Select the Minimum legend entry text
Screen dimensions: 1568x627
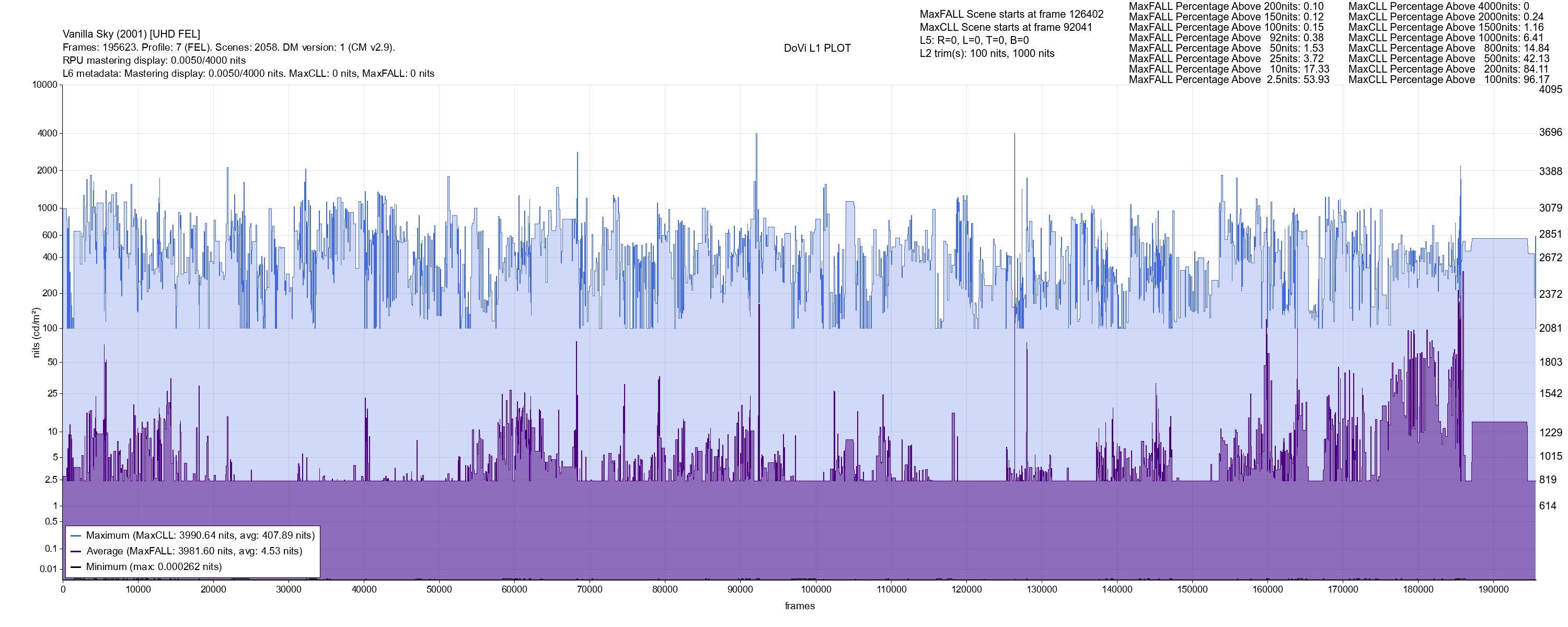tap(154, 567)
